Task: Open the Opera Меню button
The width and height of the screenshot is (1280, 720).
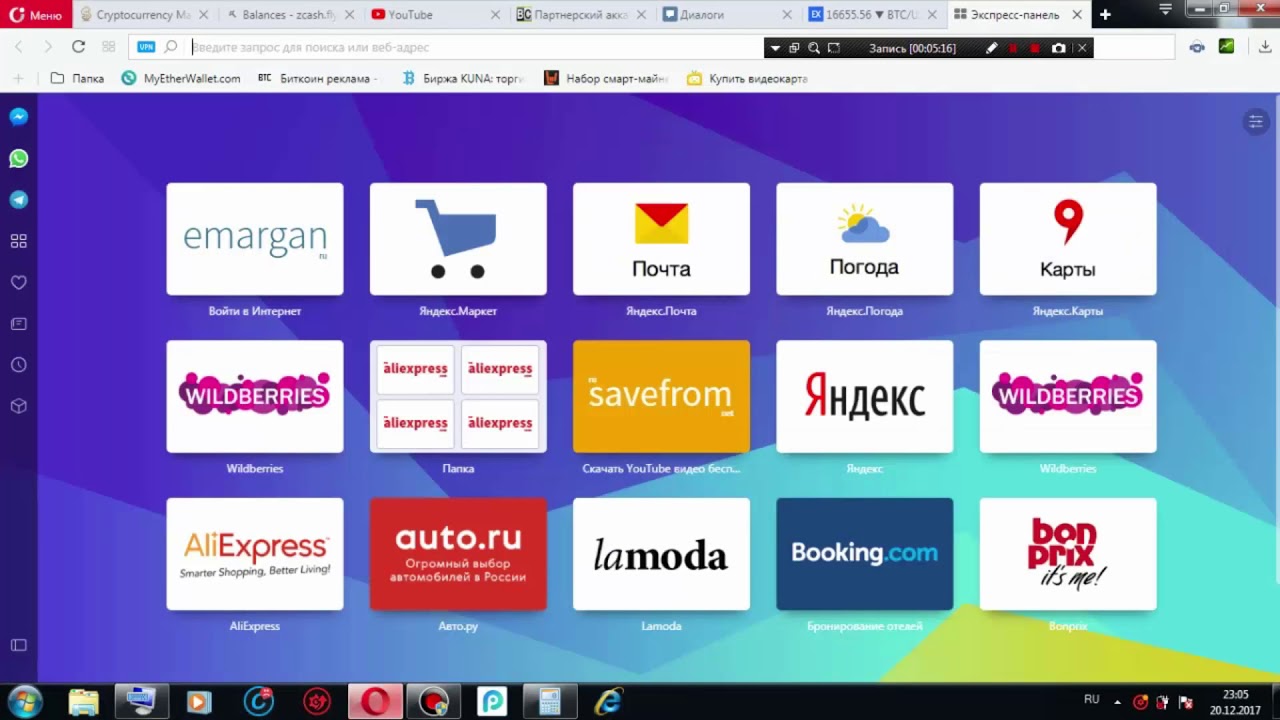Action: [36, 15]
